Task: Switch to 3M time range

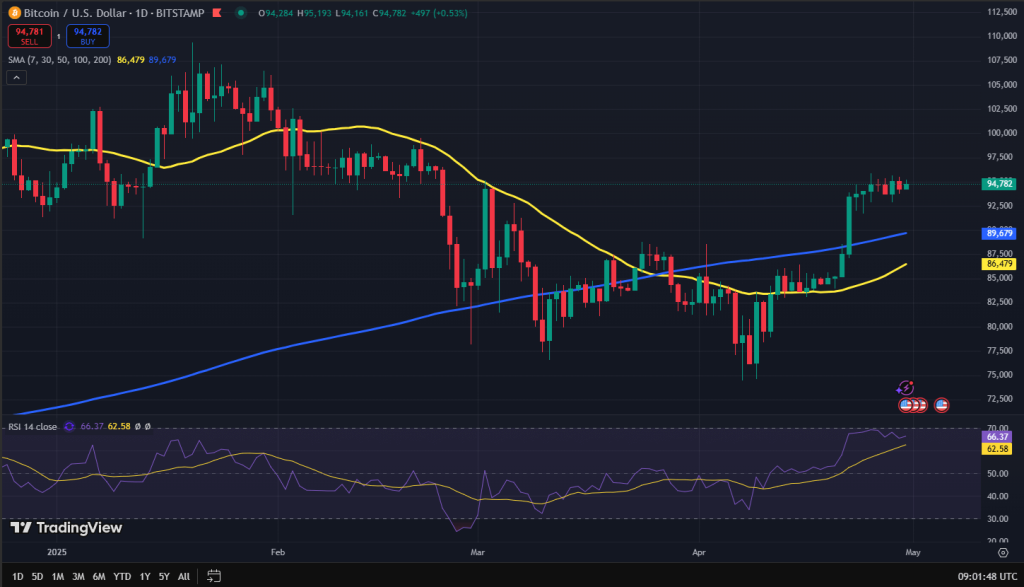Action: (78, 576)
